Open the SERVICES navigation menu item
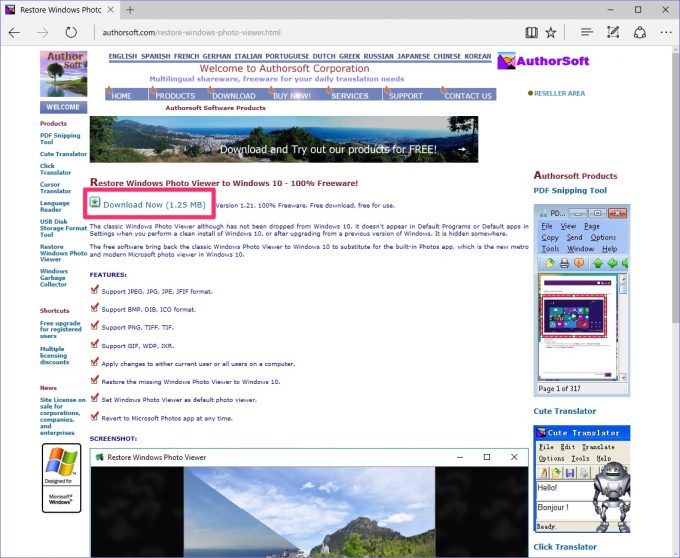Image resolution: width=680 pixels, height=558 pixels. click(x=350, y=96)
